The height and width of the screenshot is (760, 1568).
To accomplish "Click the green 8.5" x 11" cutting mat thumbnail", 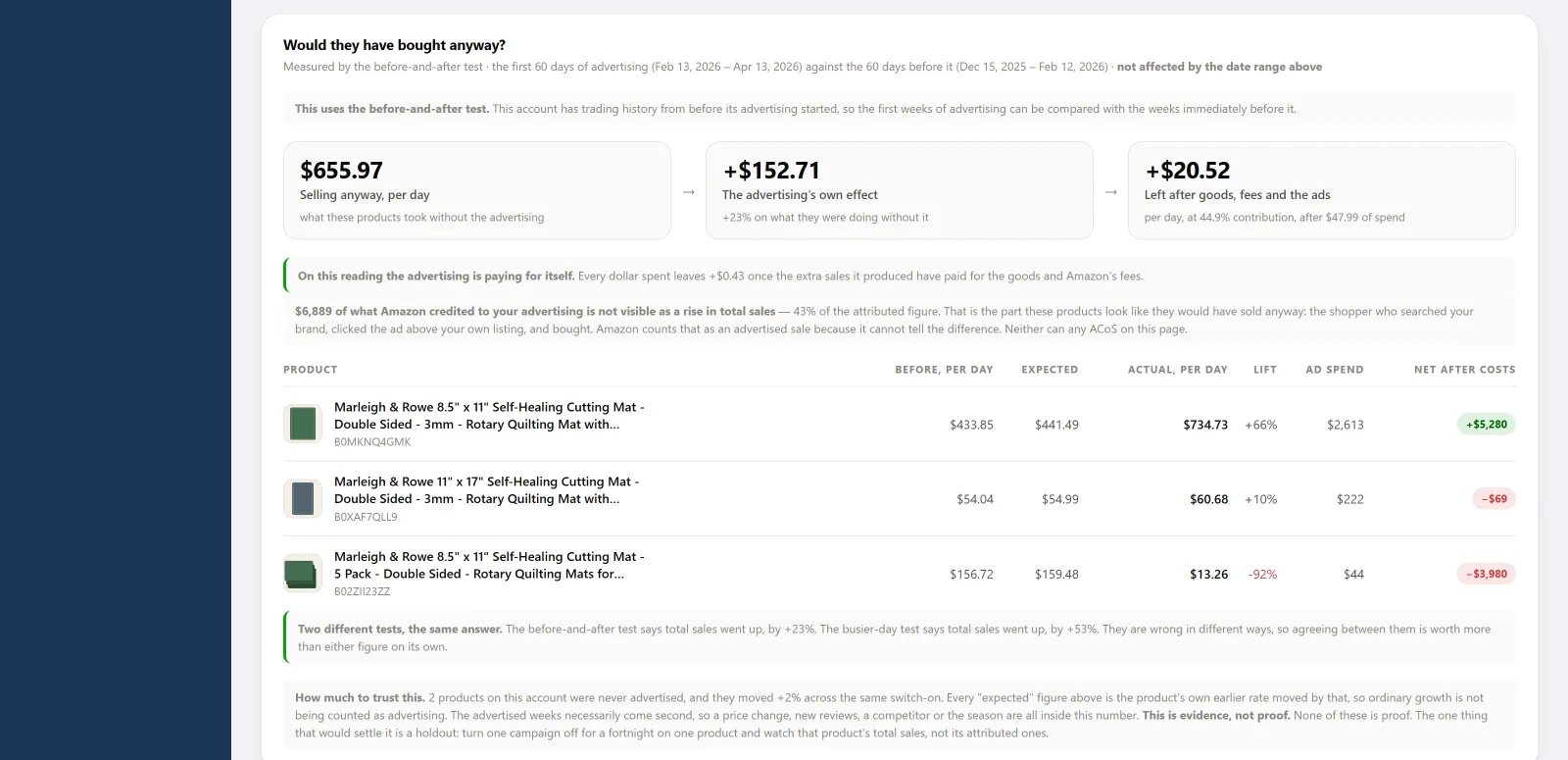I will pyautogui.click(x=303, y=424).
